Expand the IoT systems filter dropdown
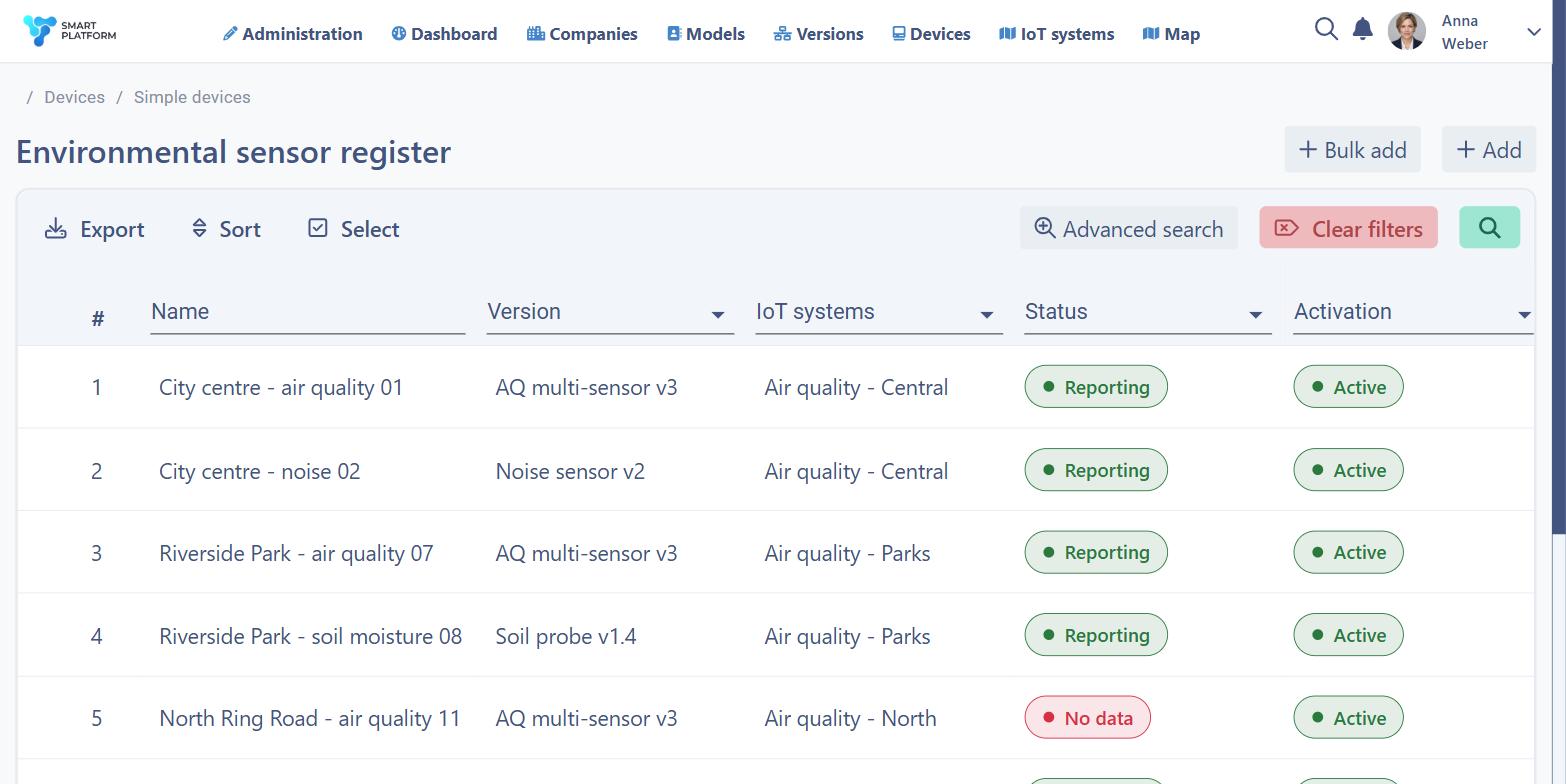Screen dimensions: 1566x784 986,315
